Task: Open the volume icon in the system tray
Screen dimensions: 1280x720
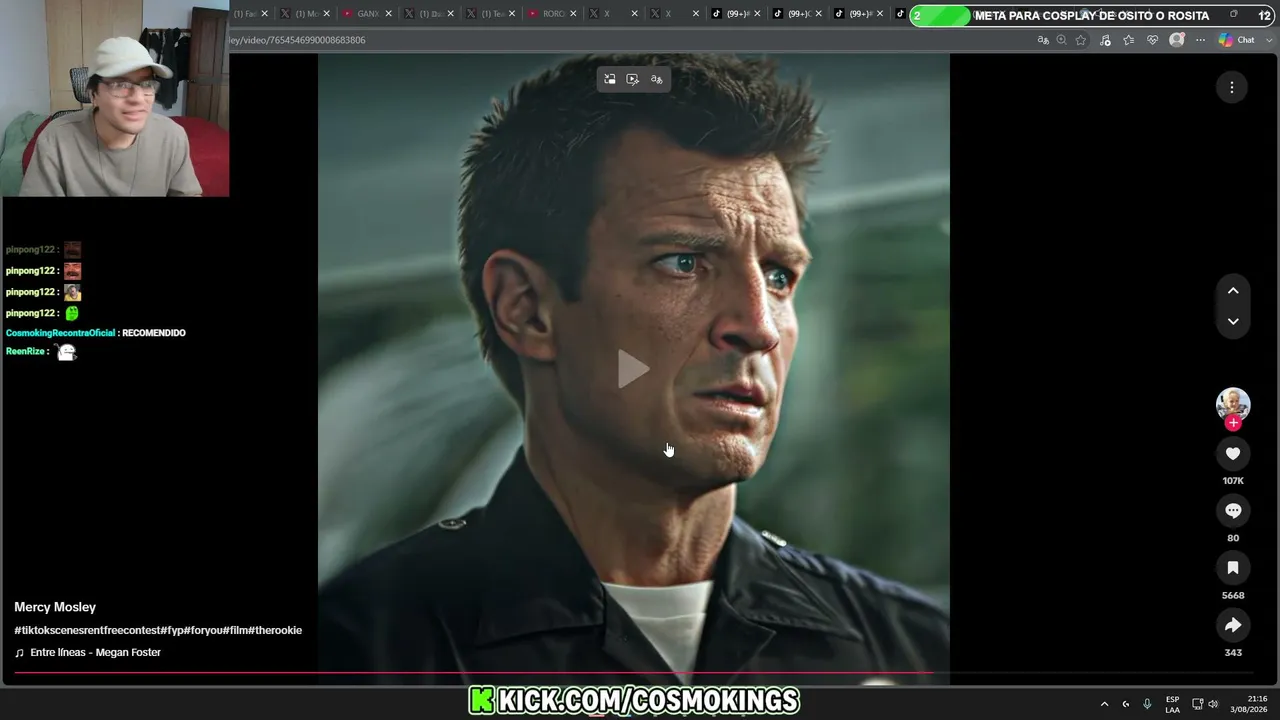Action: pos(1213,704)
